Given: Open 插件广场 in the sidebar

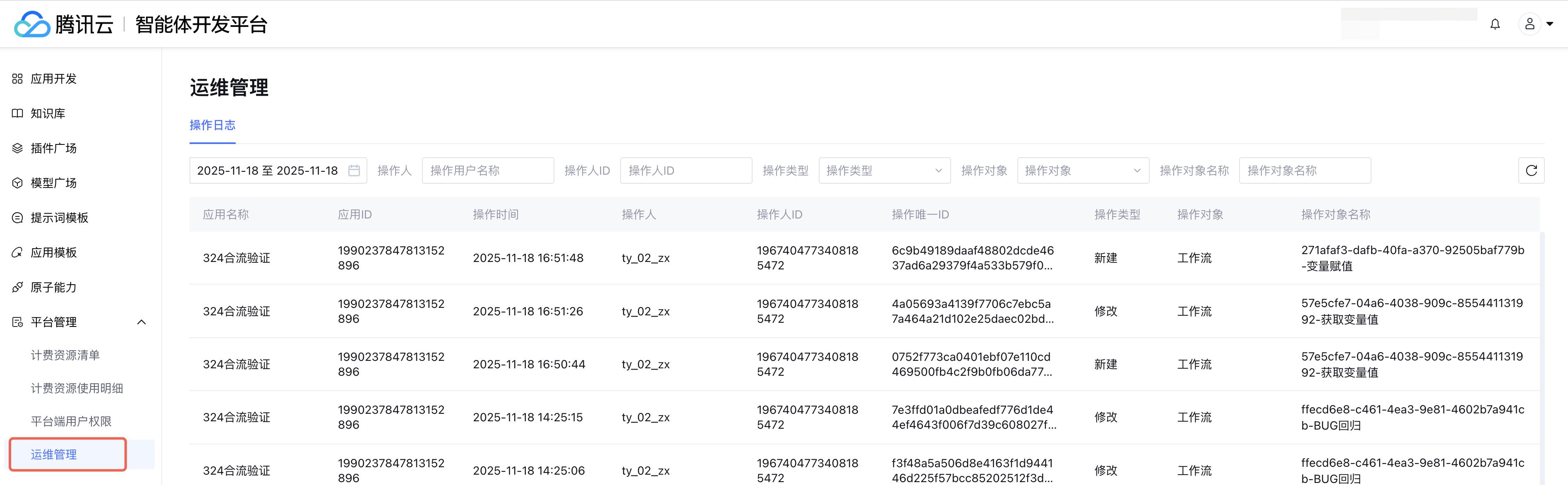Looking at the screenshot, I should (x=53, y=148).
